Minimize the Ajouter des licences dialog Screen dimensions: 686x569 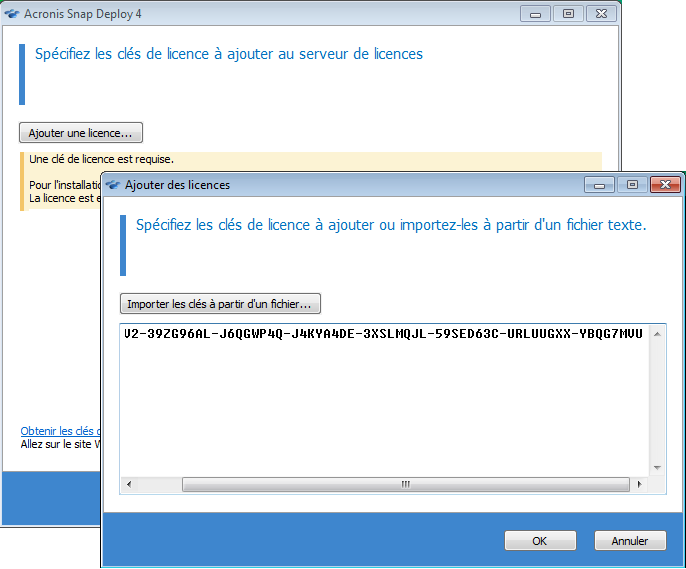click(x=600, y=185)
